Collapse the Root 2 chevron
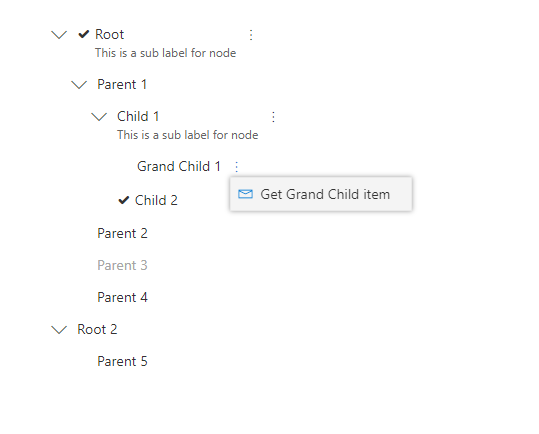The height and width of the screenshot is (434, 539). [59, 330]
